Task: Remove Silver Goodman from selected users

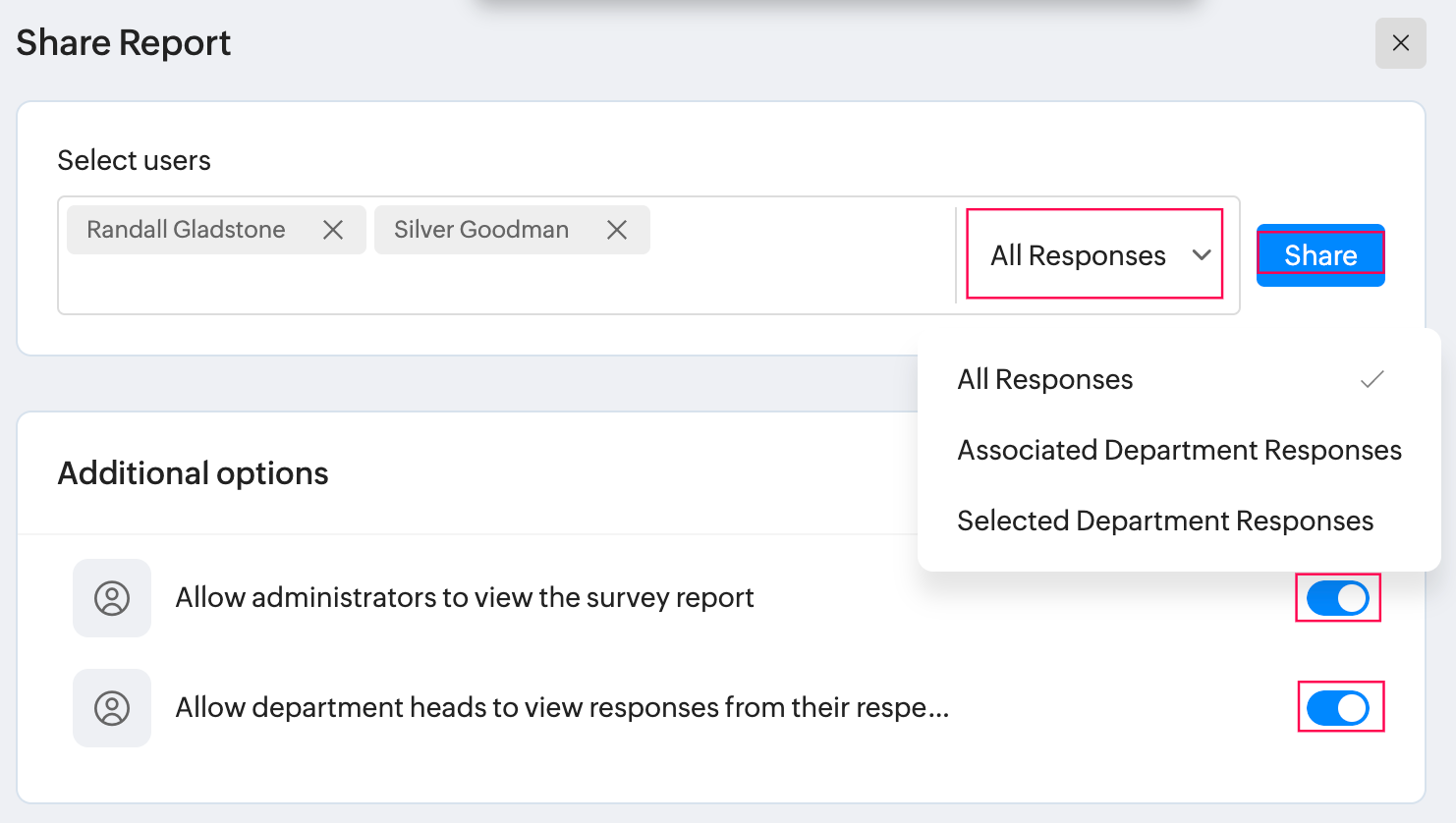Action: click(617, 230)
